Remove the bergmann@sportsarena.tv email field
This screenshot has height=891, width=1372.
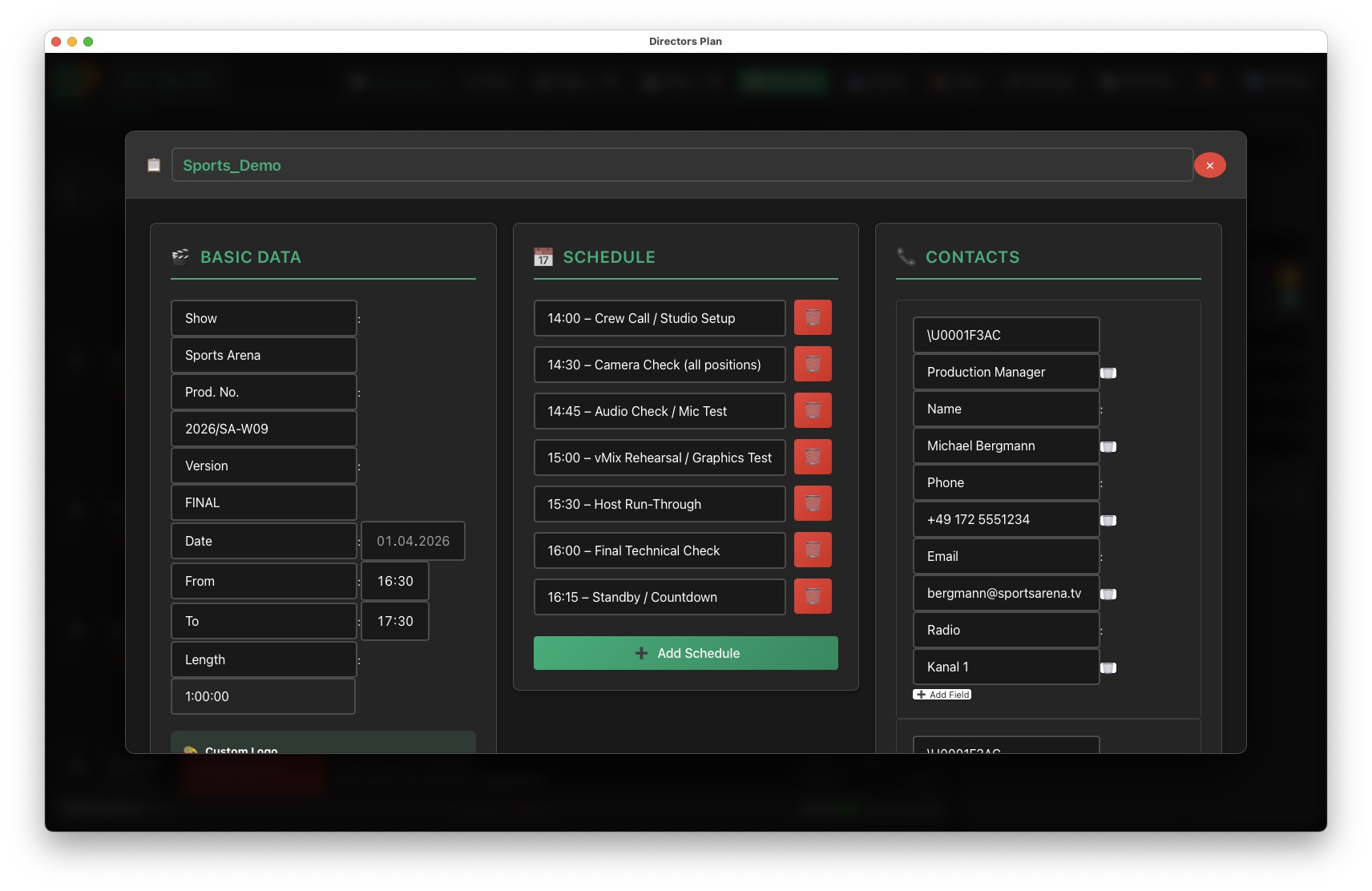point(1108,594)
